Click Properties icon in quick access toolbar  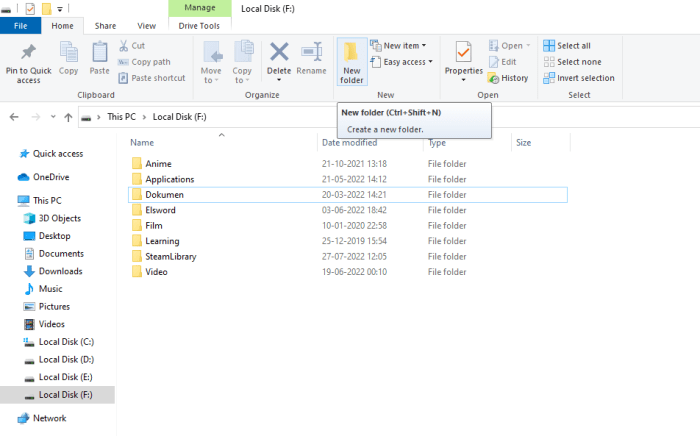[x=30, y=8]
